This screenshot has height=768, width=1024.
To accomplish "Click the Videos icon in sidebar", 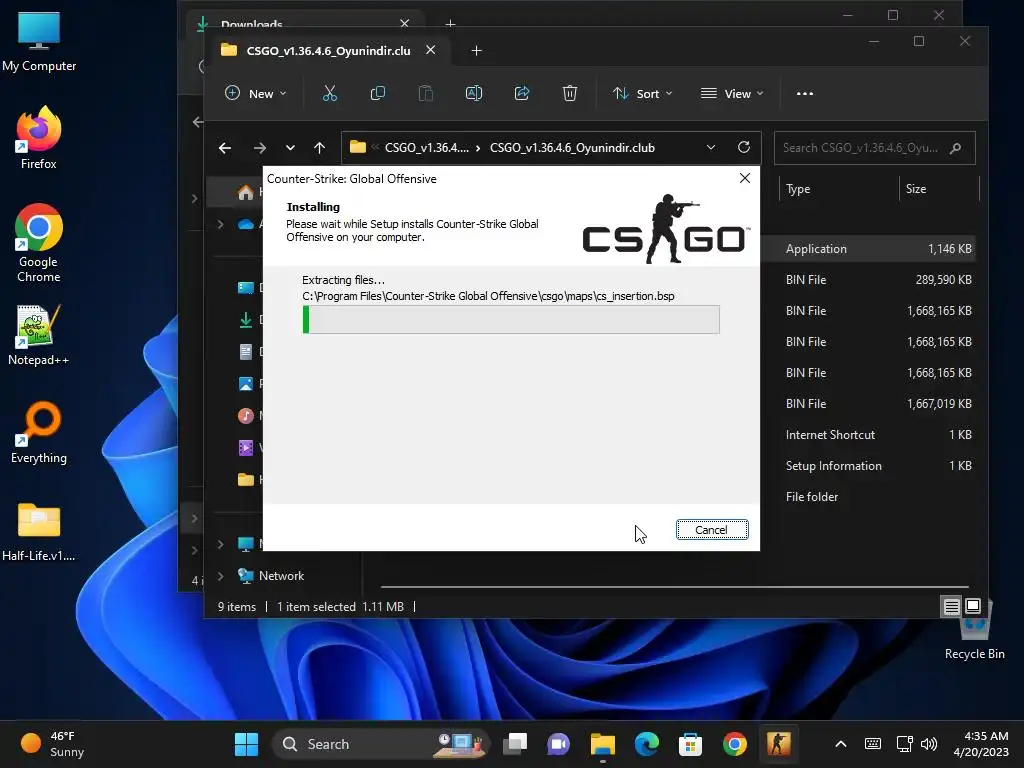I will point(246,448).
